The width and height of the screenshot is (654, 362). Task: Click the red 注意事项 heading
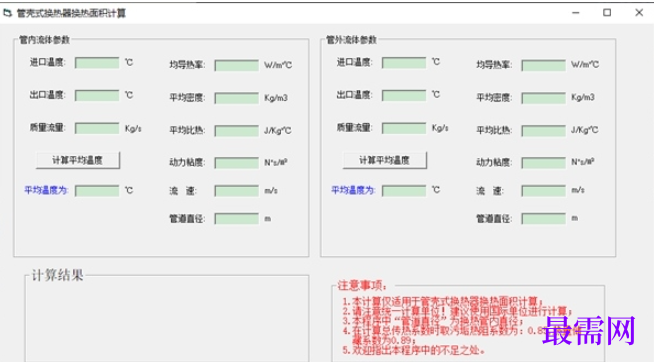(x=362, y=286)
